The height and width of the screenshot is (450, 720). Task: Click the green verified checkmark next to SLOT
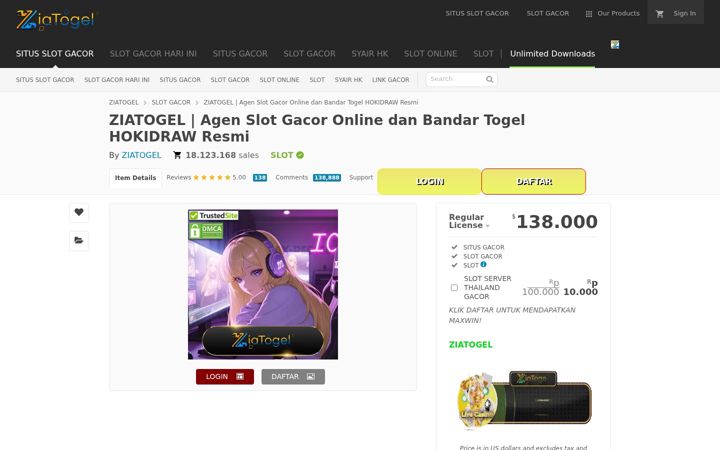(300, 155)
